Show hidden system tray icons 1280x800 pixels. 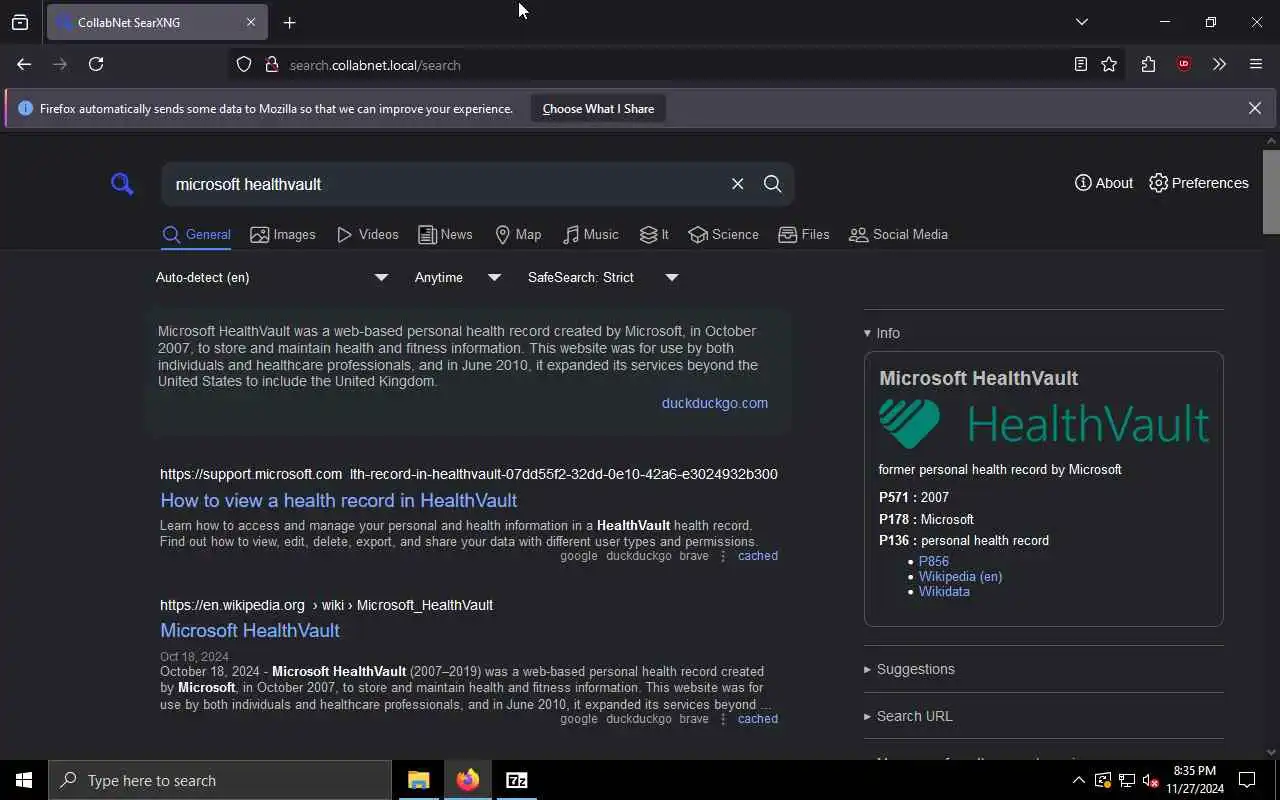[1078, 780]
